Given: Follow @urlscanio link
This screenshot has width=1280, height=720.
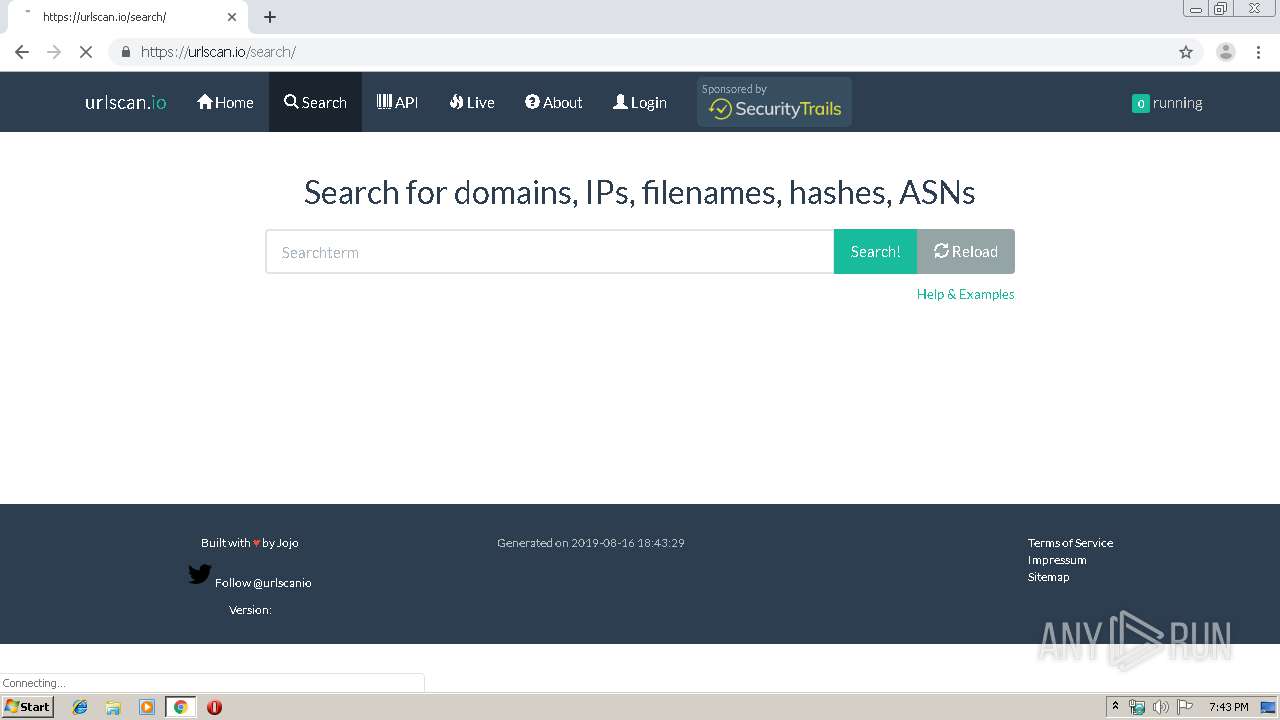Looking at the screenshot, I should [263, 583].
